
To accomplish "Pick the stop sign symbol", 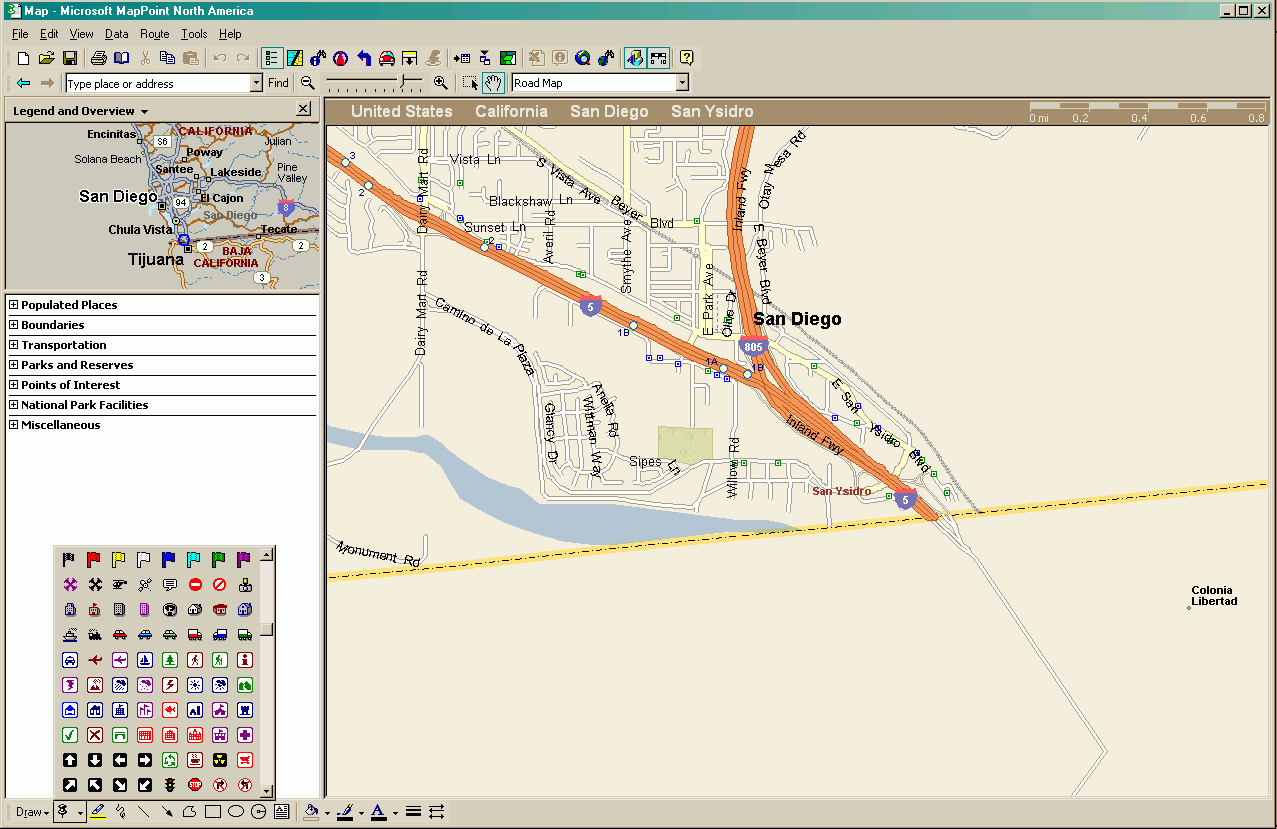I will [x=195, y=785].
